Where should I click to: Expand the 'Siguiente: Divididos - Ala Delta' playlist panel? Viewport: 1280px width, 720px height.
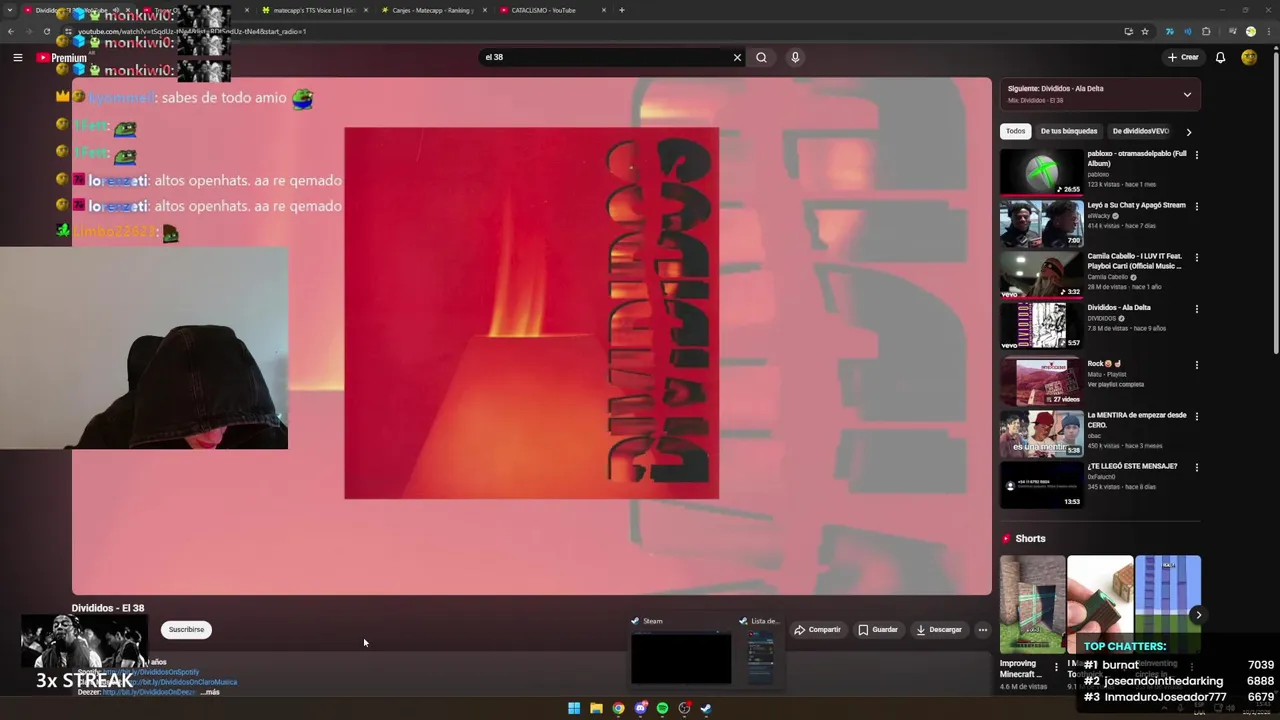click(x=1187, y=95)
